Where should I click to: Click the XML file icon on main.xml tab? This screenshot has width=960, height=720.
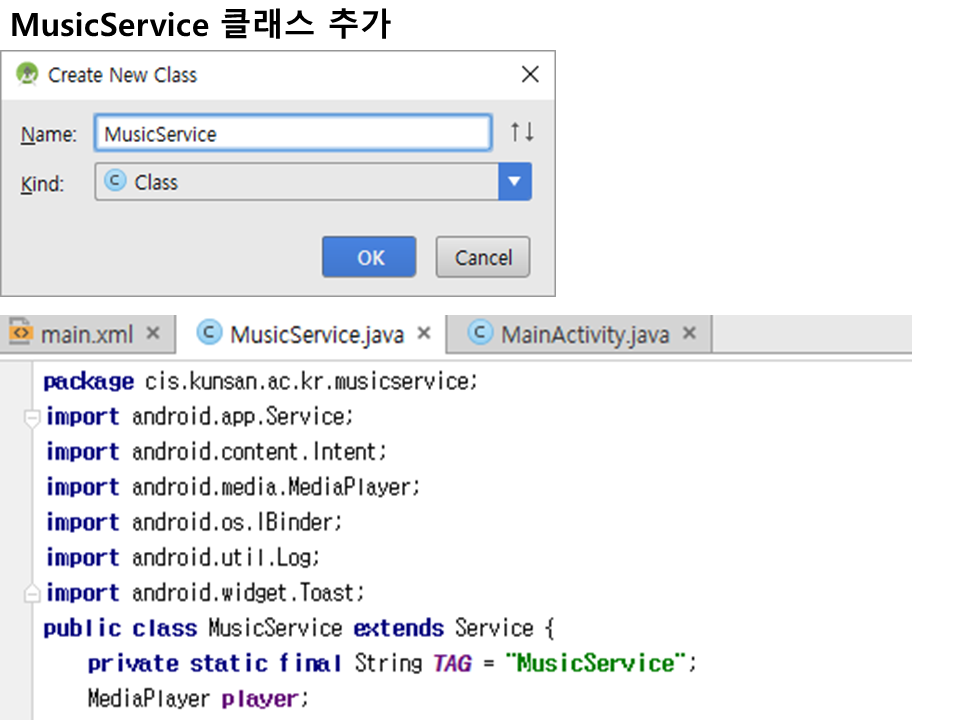[20, 333]
